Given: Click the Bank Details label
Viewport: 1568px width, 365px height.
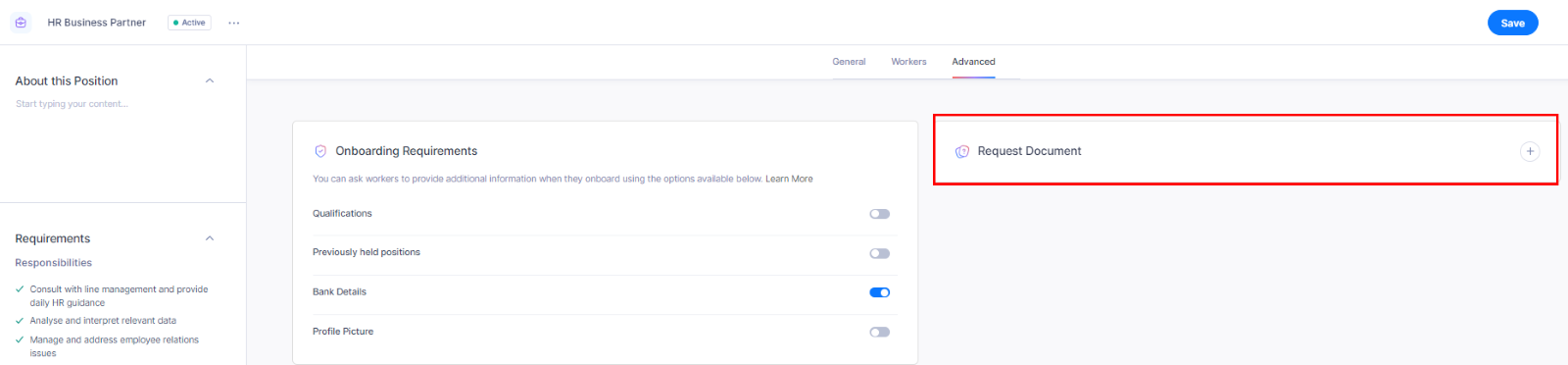Looking at the screenshot, I should click(339, 292).
